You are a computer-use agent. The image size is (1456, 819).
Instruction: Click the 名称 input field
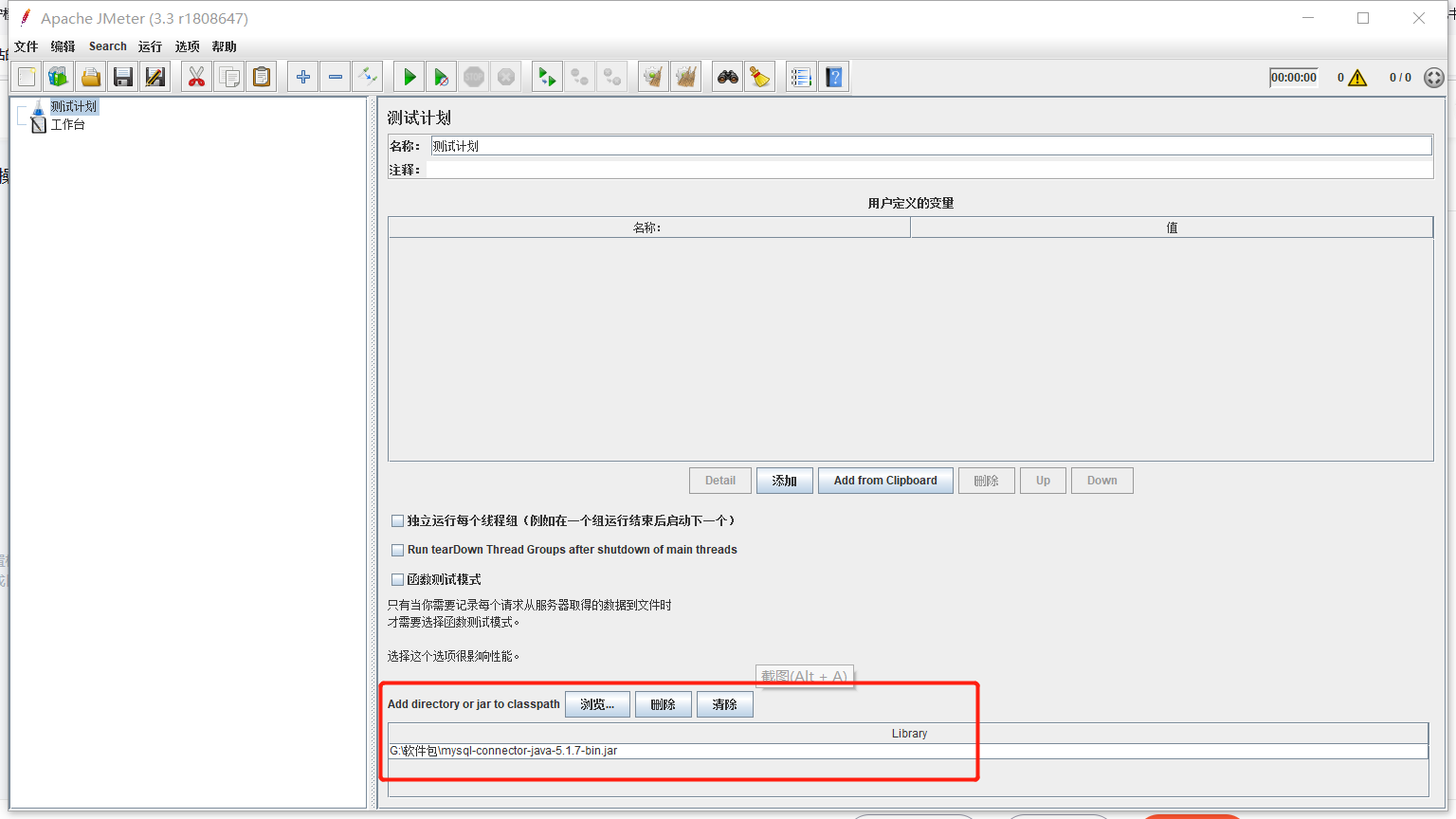tap(931, 146)
